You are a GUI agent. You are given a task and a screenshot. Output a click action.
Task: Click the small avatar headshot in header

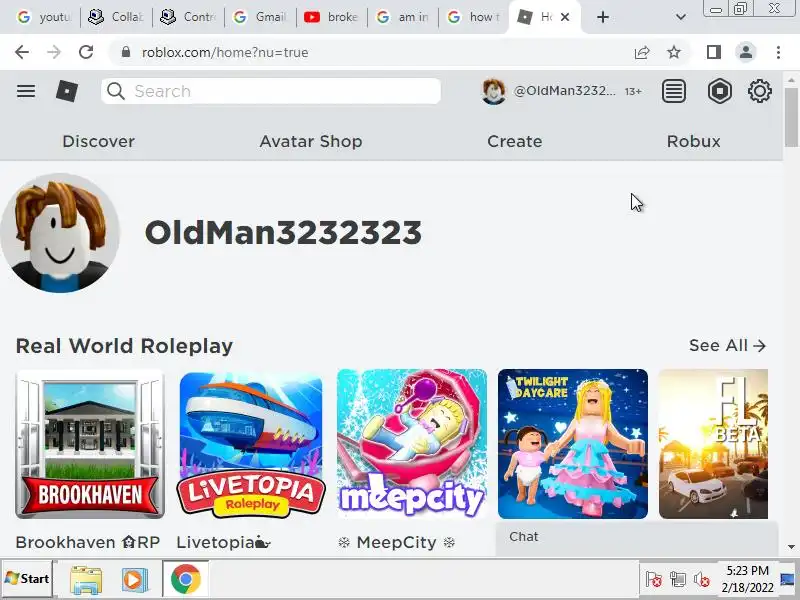tap(494, 91)
